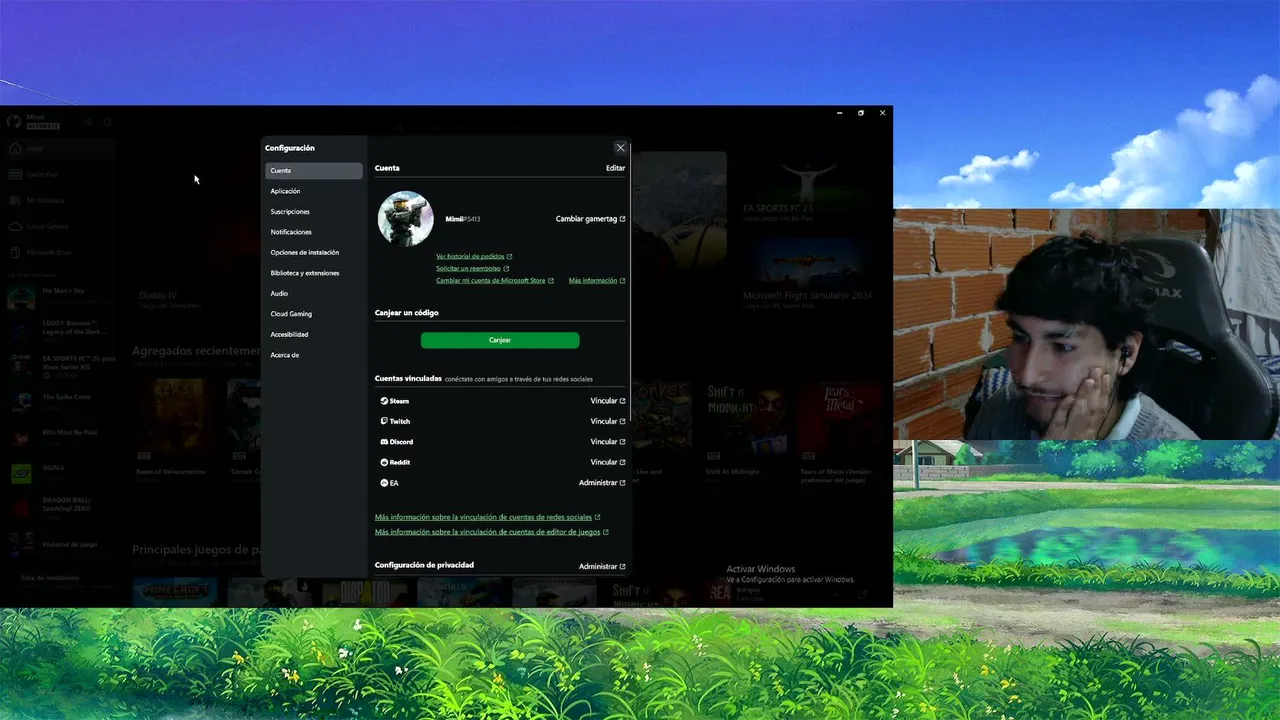Click the Cloud Gaming cloud icon in sidebar
This screenshot has height=720, width=1280.
14,226
